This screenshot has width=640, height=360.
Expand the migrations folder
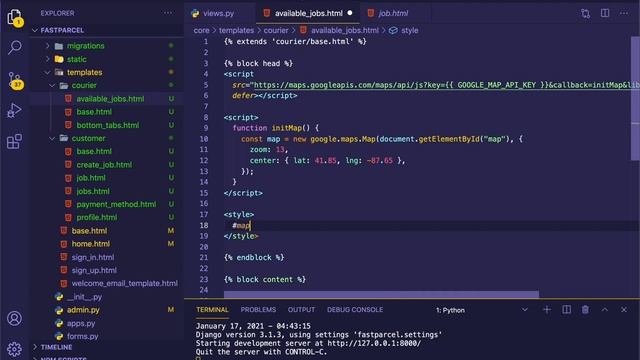pos(48,46)
